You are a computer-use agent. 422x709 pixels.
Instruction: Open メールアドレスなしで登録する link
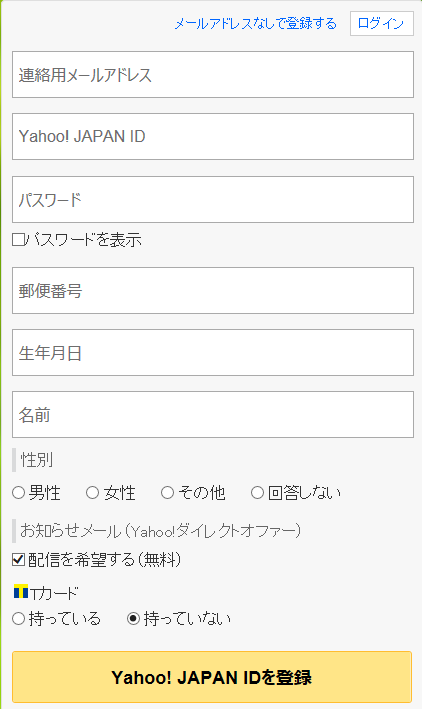(x=256, y=24)
